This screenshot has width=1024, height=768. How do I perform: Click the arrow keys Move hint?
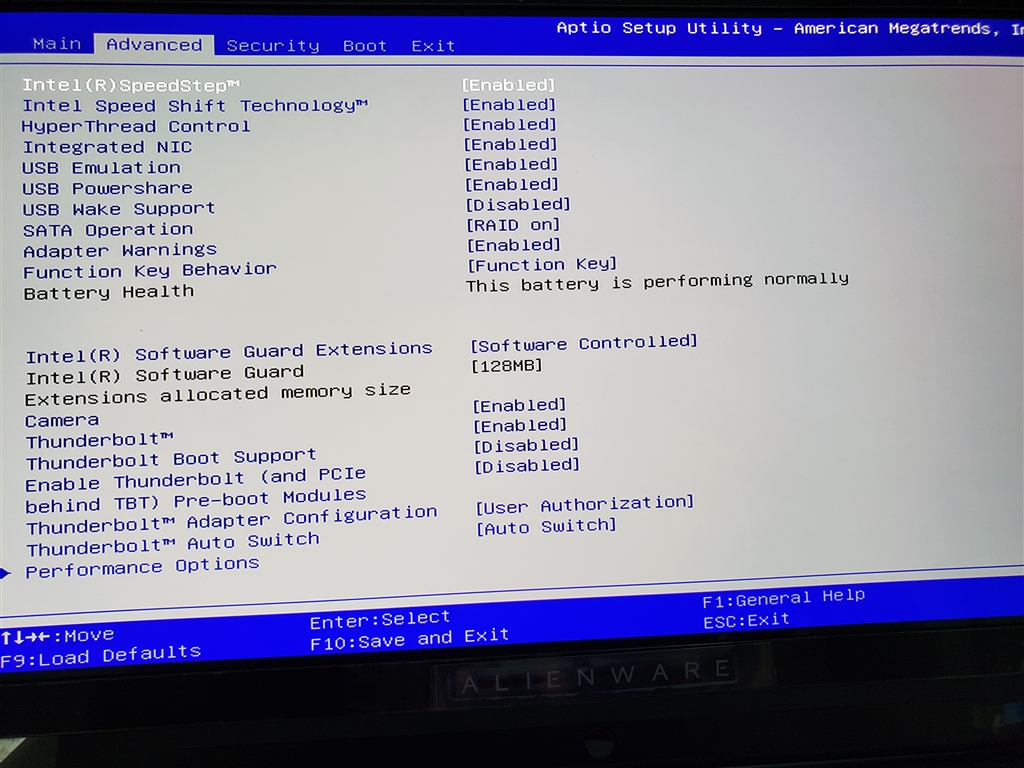tap(57, 635)
